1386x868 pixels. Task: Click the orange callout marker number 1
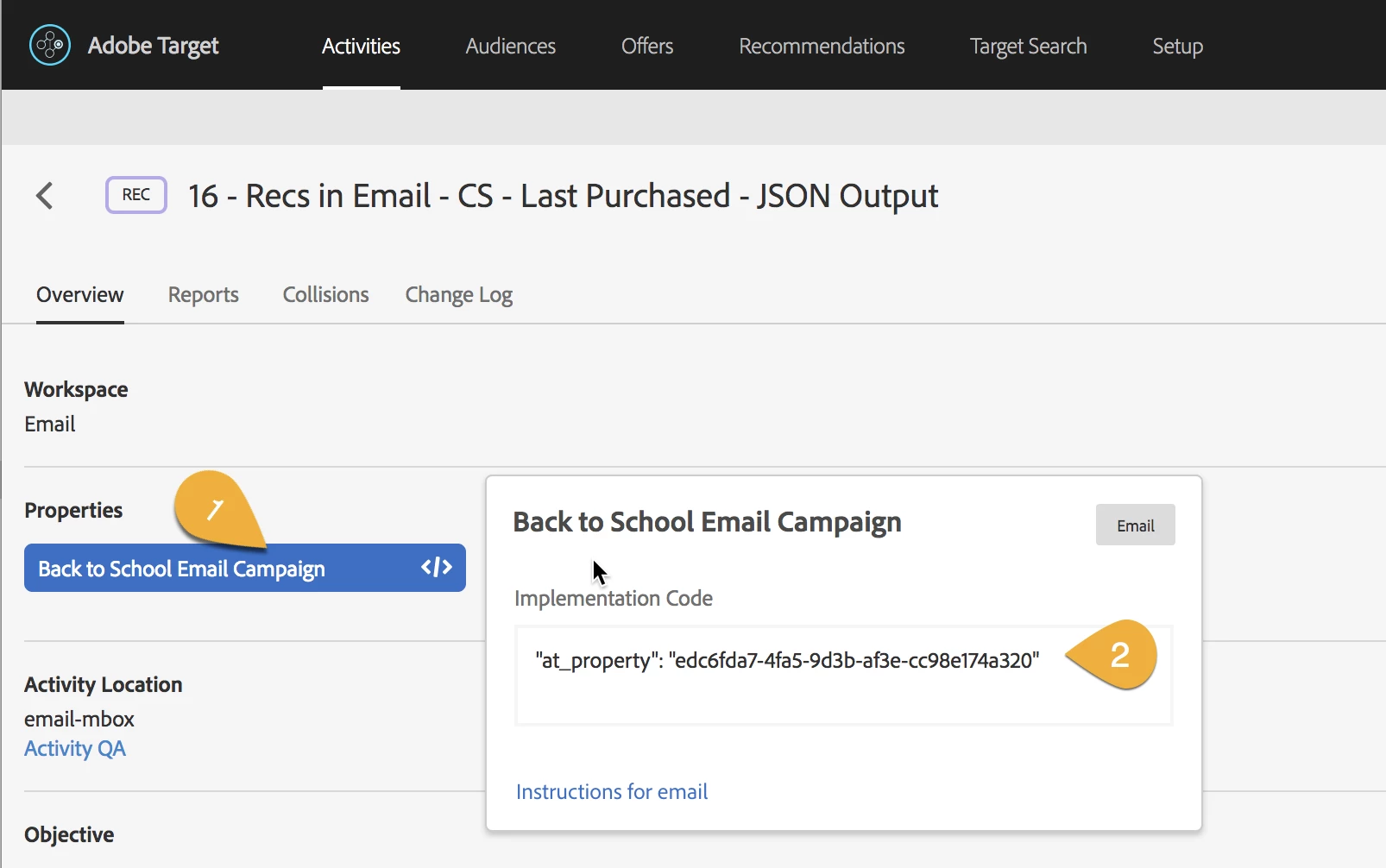215,509
